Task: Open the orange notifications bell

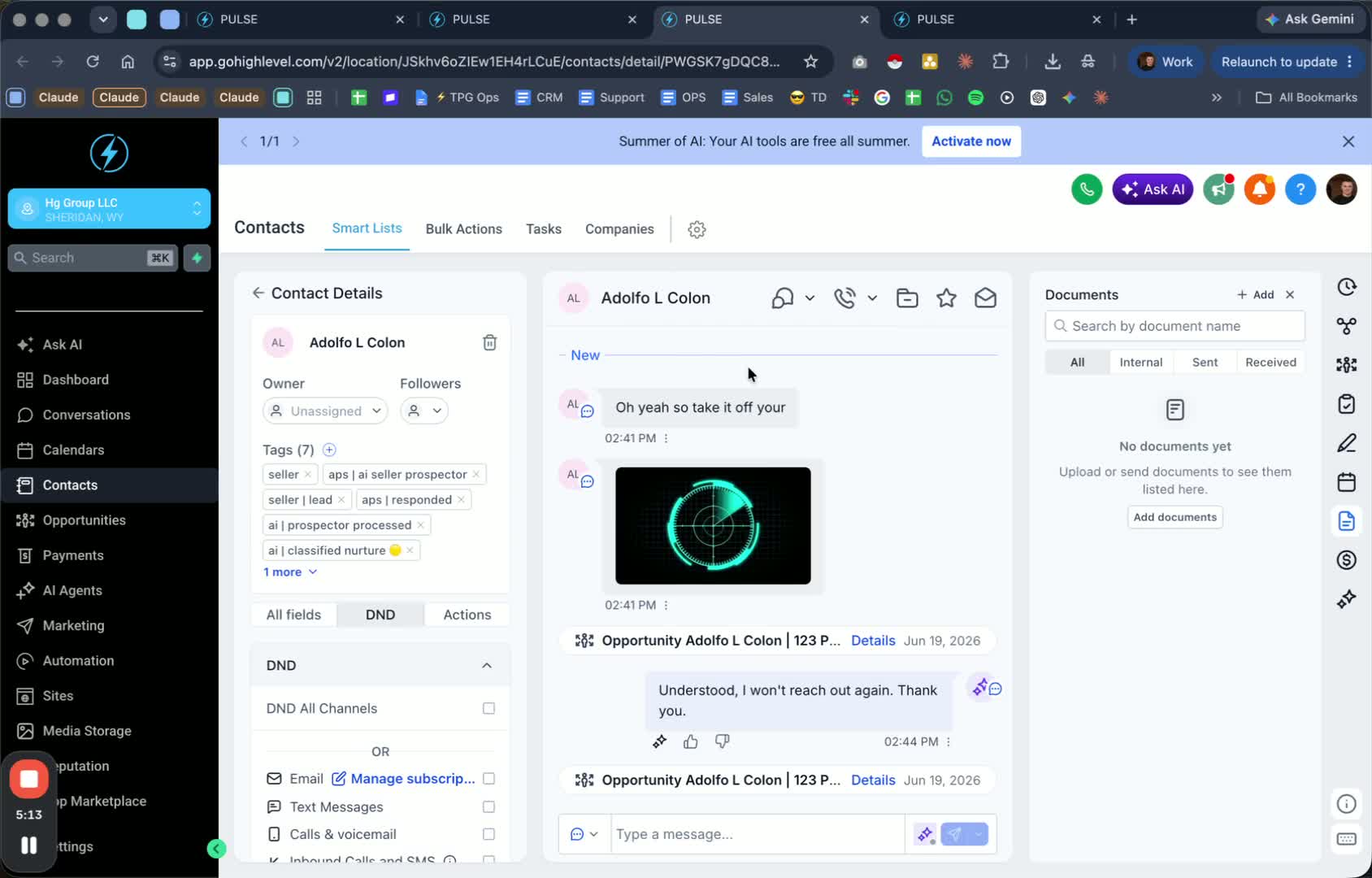Action: [x=1259, y=189]
